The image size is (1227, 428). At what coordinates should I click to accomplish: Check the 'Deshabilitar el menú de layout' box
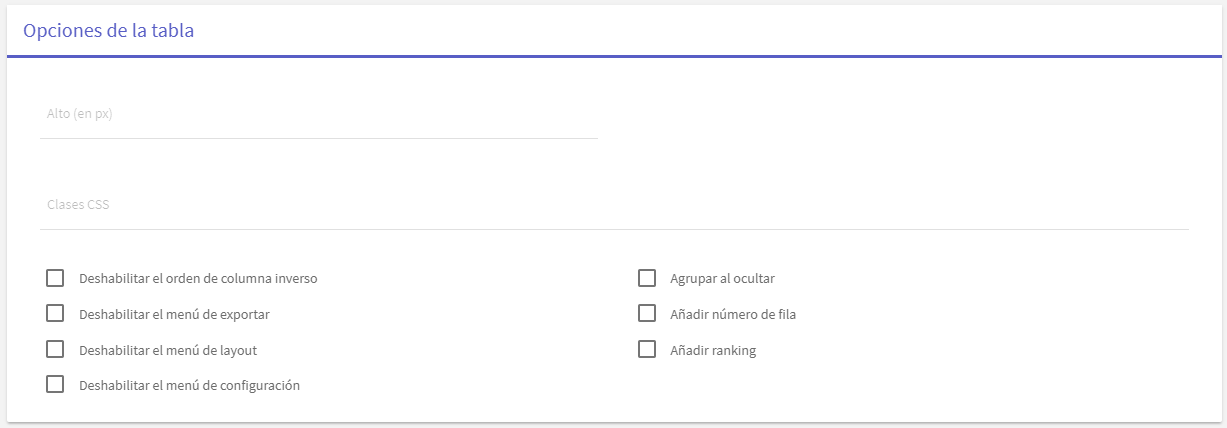coord(55,349)
